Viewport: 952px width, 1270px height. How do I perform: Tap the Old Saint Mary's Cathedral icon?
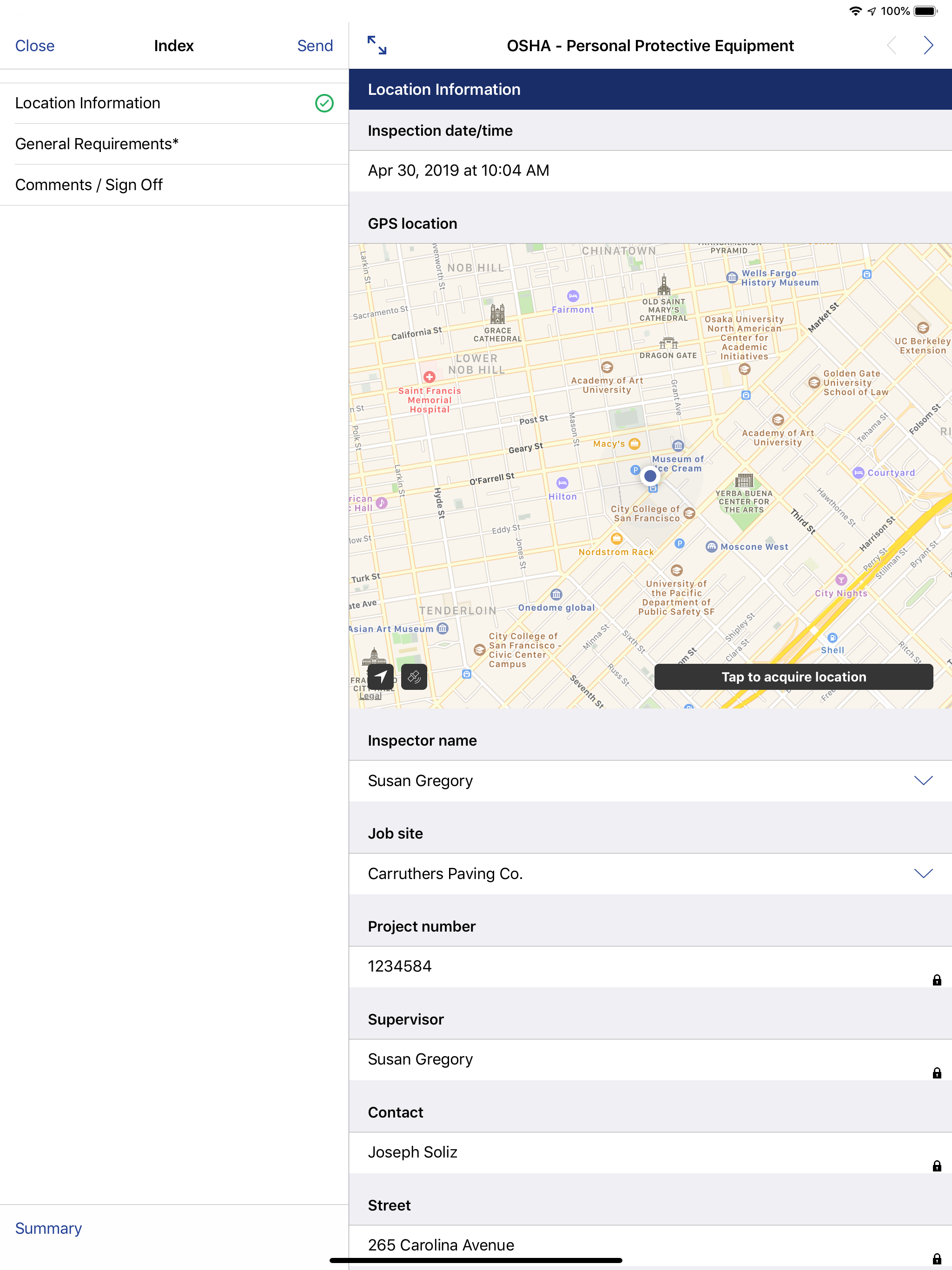pos(664,285)
